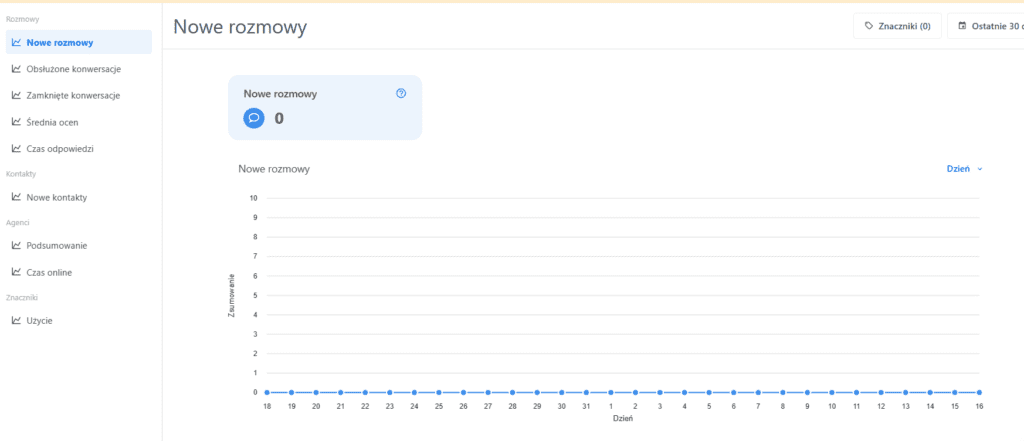Image resolution: width=1024 pixels, height=441 pixels.
Task: Click the tag icon in Znaczniki button
Action: tap(869, 26)
